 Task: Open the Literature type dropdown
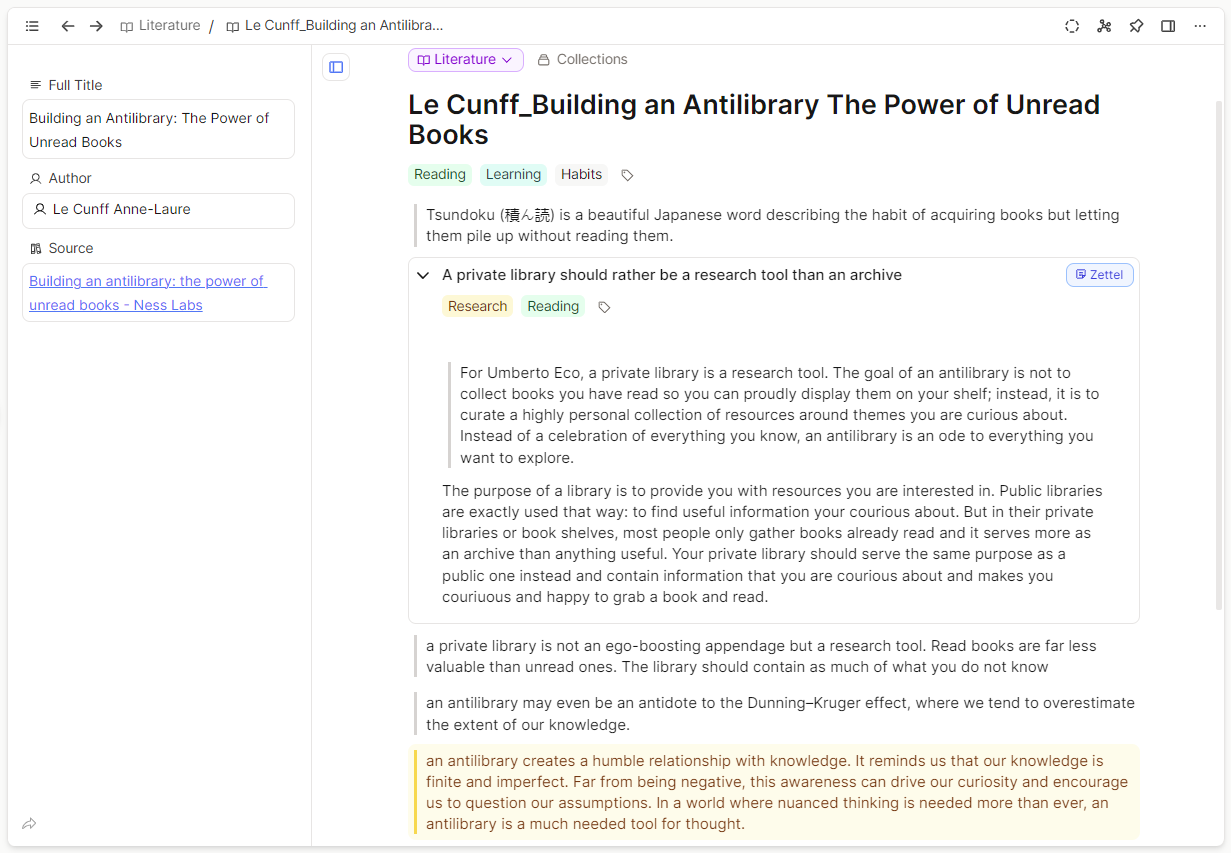465,60
